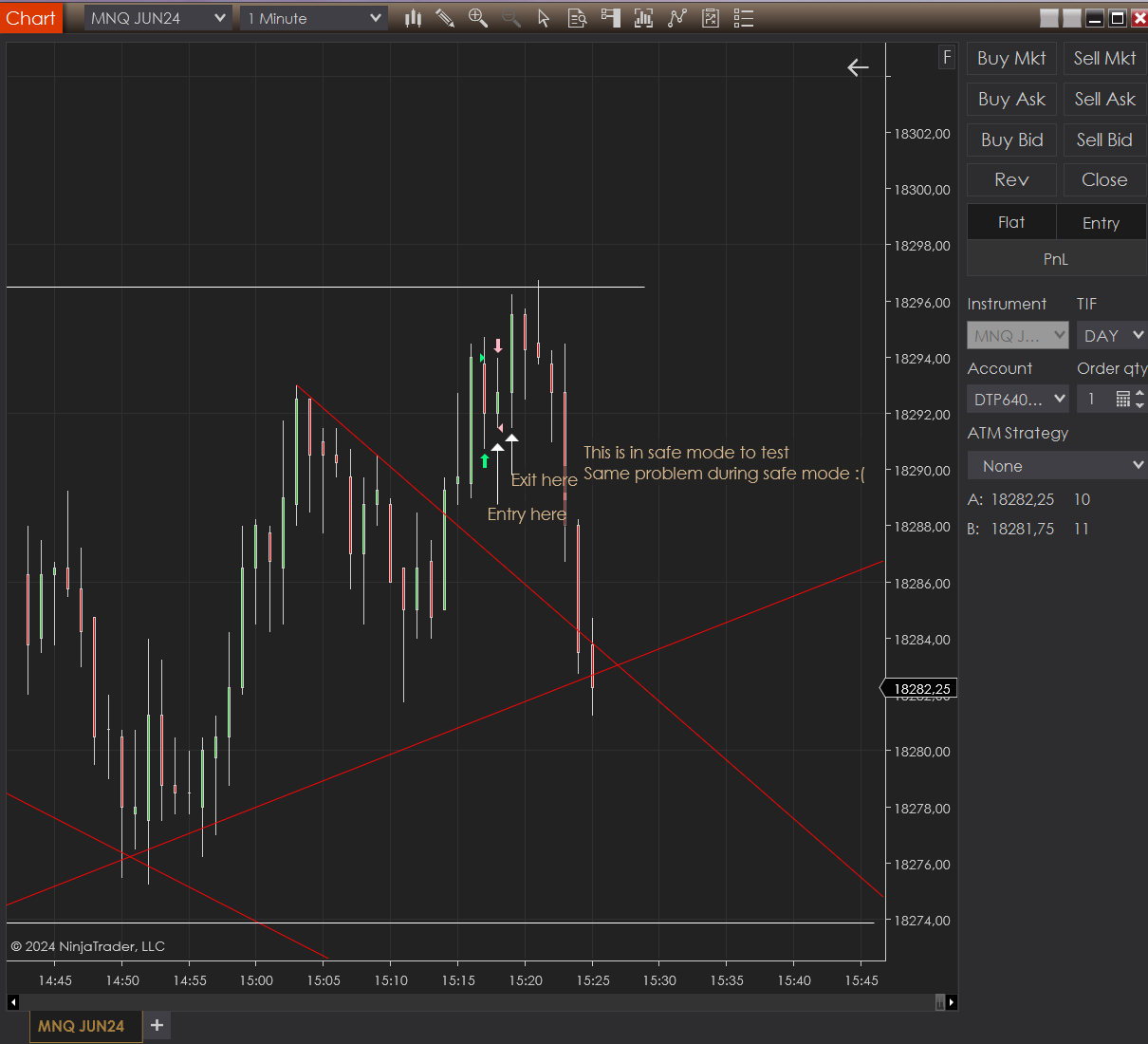Click the Chart menu label
The height and width of the screenshot is (1044, 1148).
point(30,18)
